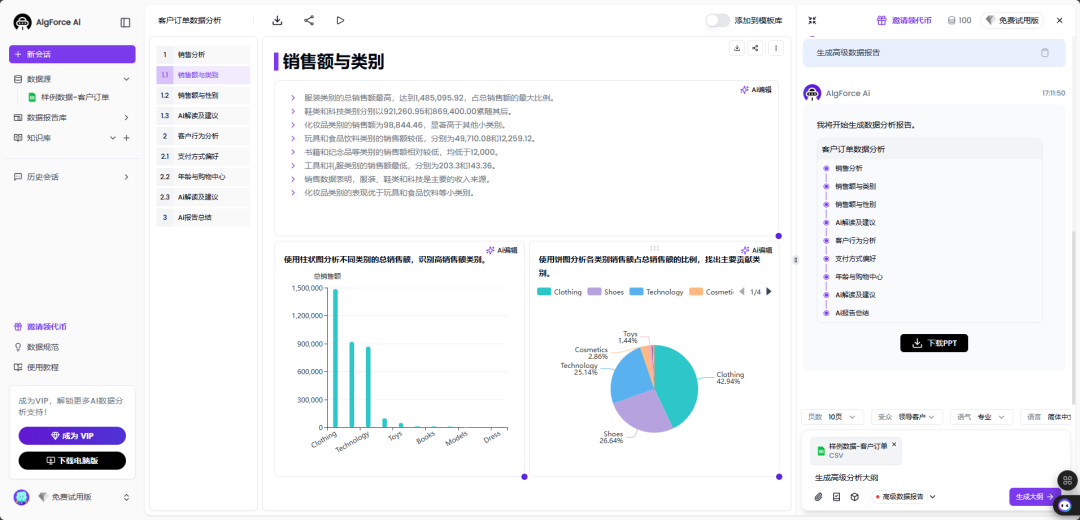Click the collapse-panel arrows icon in chat header
The image size is (1080, 520).
[x=812, y=21]
